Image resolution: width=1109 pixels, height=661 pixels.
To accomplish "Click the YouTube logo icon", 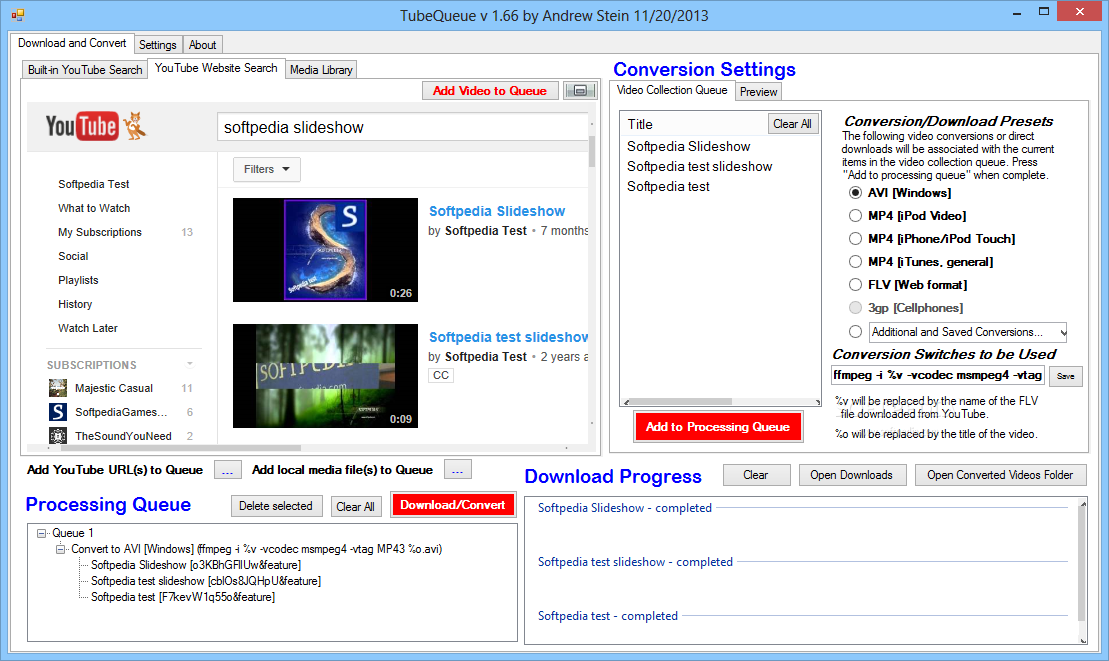I will 96,127.
